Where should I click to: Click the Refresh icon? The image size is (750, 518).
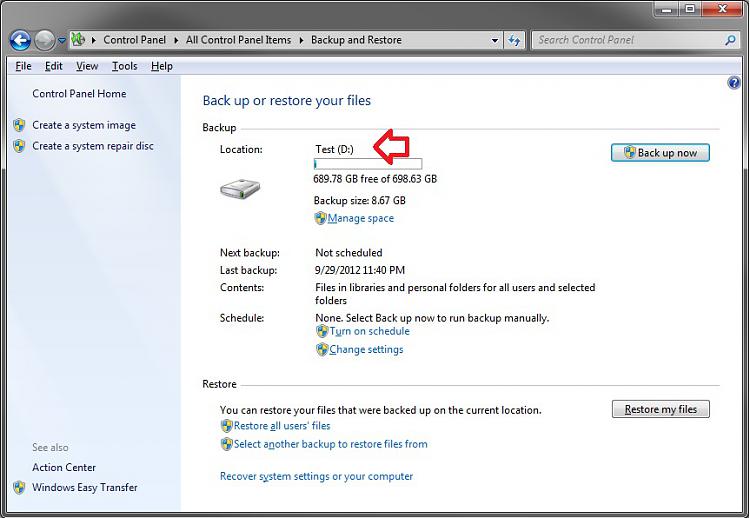pos(514,41)
